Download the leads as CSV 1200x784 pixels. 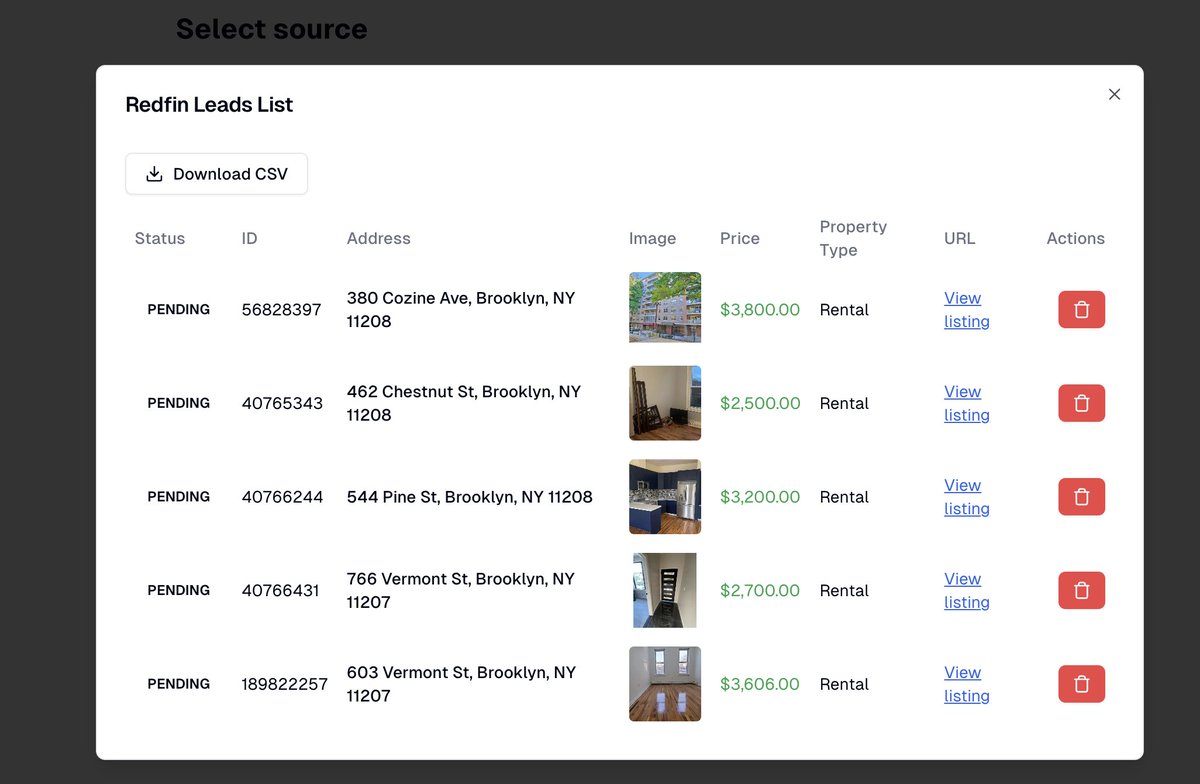[216, 174]
